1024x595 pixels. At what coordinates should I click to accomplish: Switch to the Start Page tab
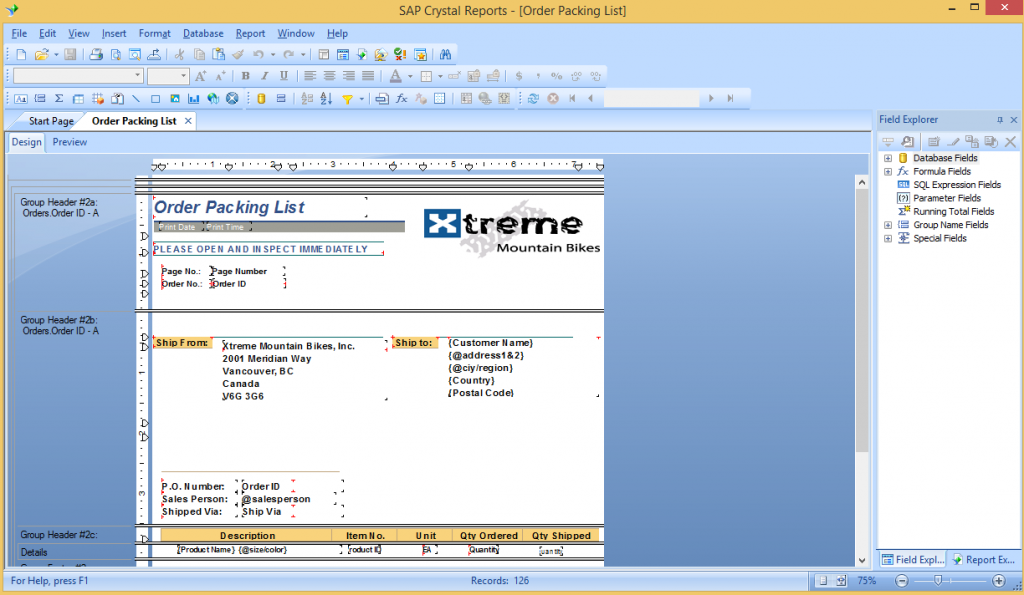click(x=51, y=121)
